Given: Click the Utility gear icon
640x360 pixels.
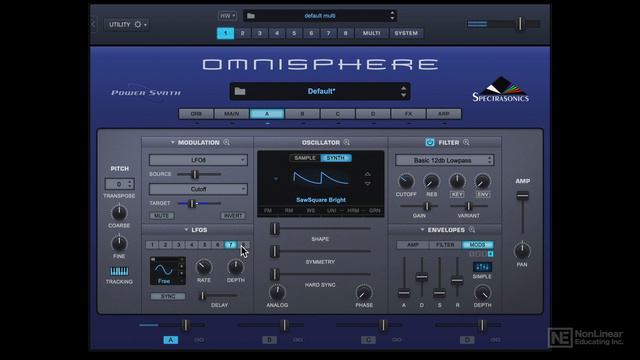Looking at the screenshot, I should 138,24.
